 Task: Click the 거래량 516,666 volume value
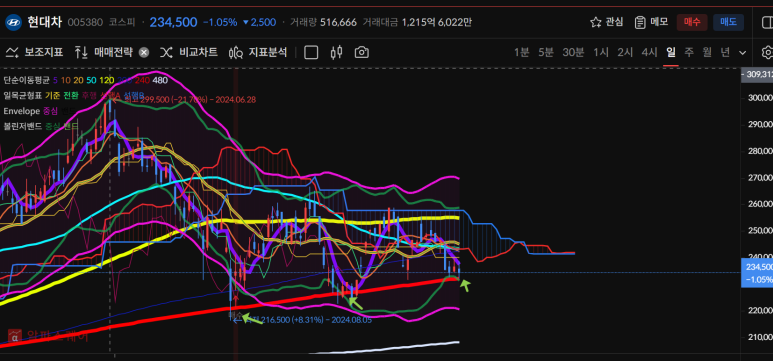pyautogui.click(x=338, y=22)
